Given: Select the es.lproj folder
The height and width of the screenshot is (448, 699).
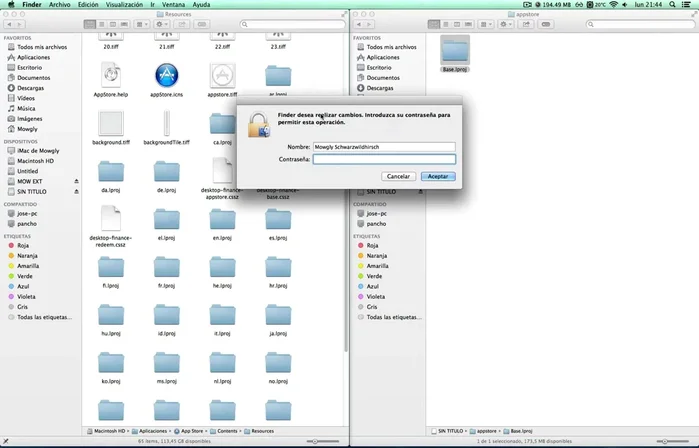Looking at the screenshot, I should pyautogui.click(x=278, y=220).
